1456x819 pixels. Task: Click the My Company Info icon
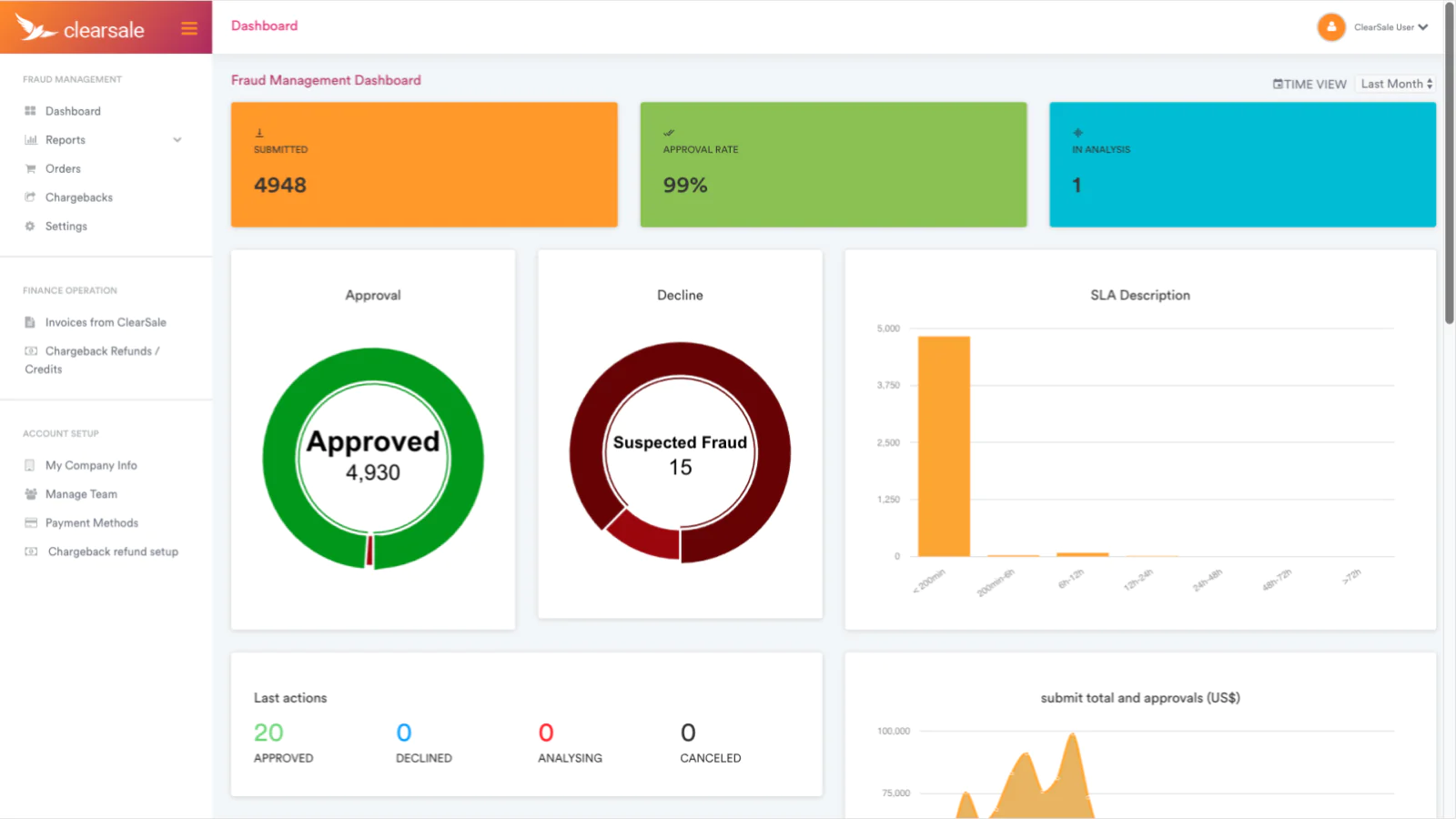pos(30,465)
